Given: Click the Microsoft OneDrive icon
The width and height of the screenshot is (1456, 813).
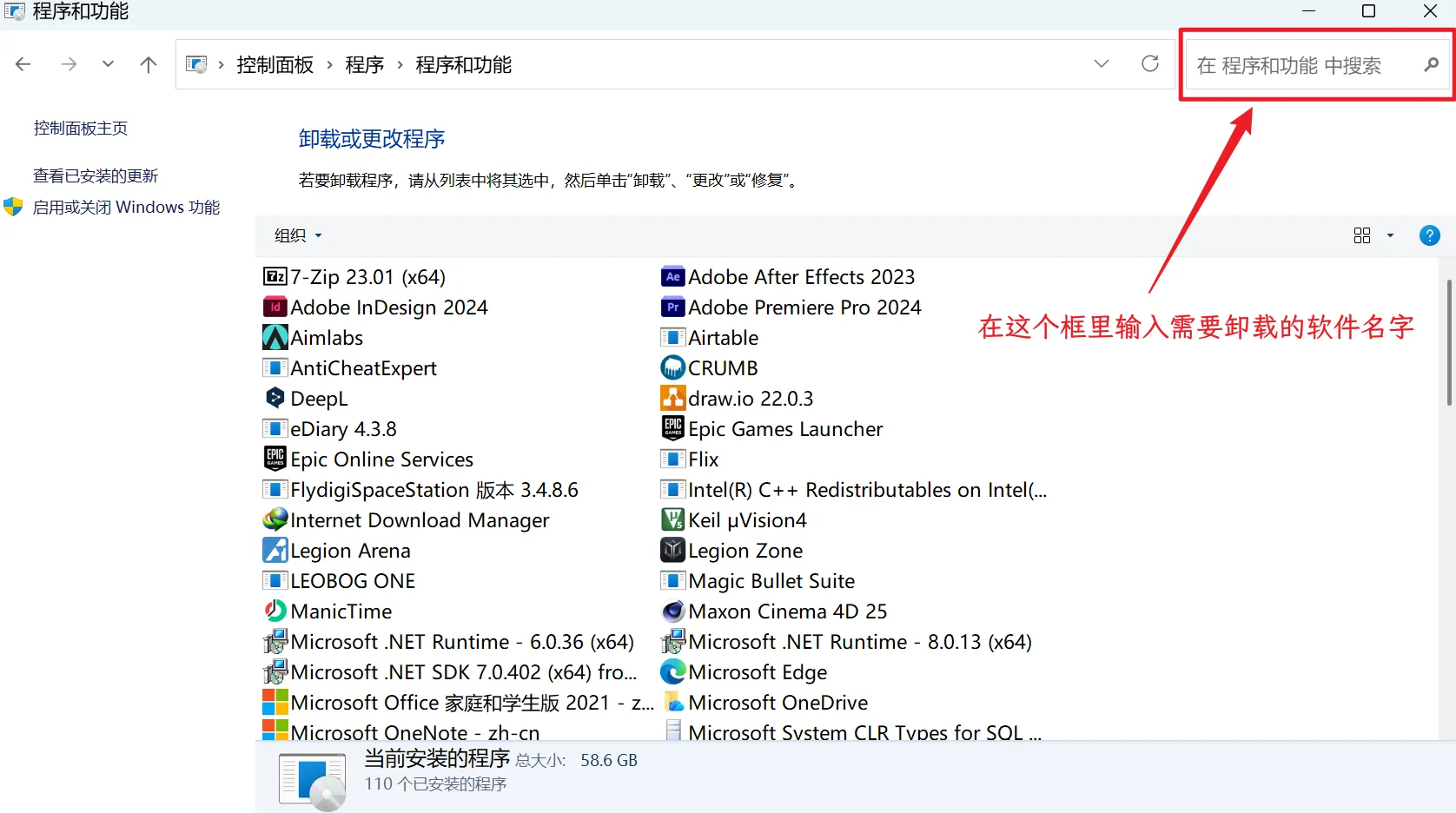Looking at the screenshot, I should coord(672,703).
